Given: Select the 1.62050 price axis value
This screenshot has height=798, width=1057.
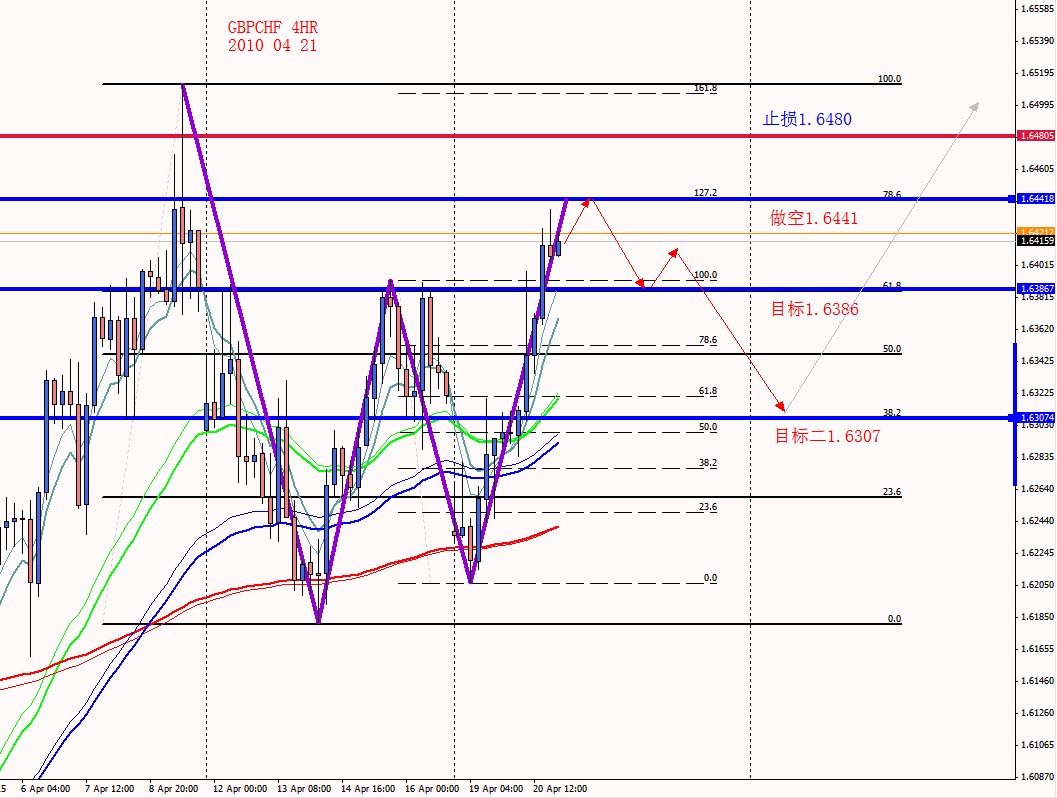Looking at the screenshot, I should tap(1037, 585).
